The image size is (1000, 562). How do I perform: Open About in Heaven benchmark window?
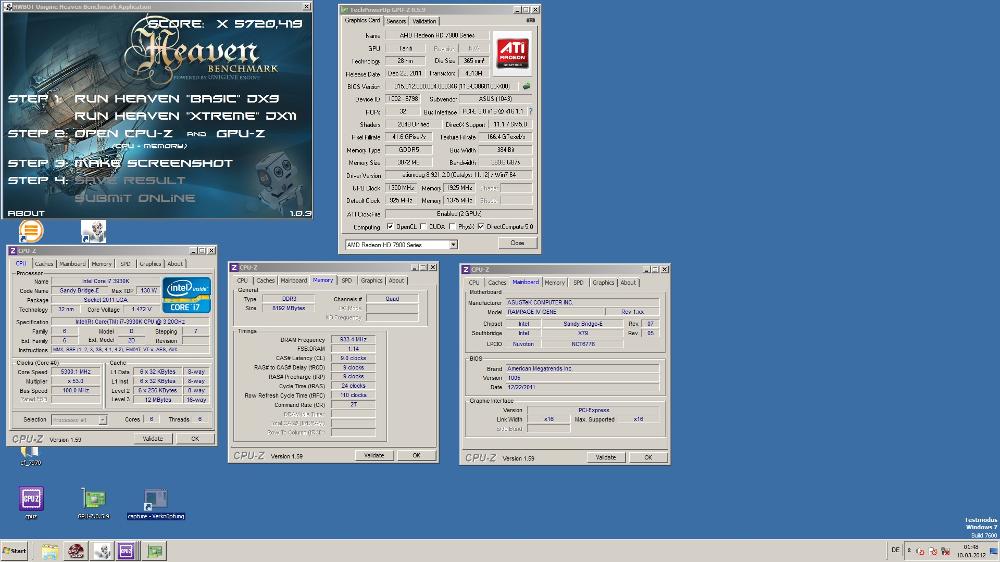[x=26, y=213]
